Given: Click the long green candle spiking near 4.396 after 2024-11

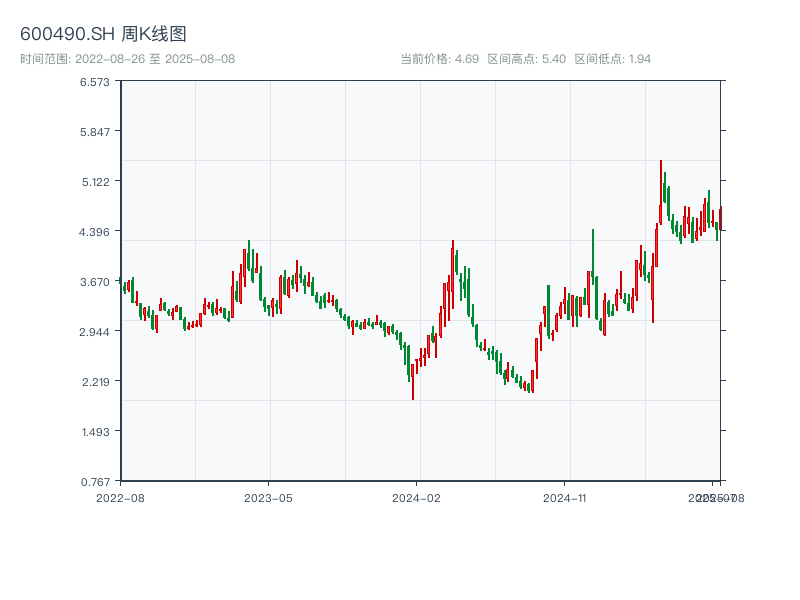Looking at the screenshot, I should 593,257.
